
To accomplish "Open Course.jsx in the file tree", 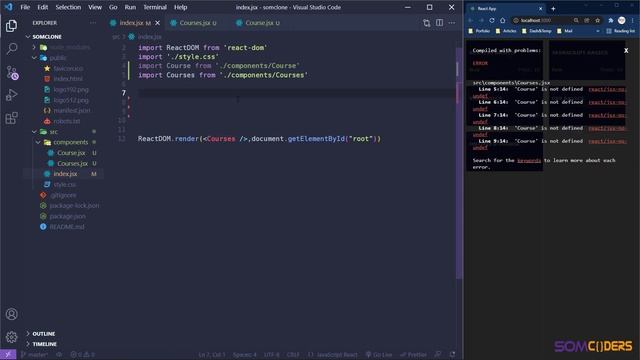I will click(x=71, y=153).
